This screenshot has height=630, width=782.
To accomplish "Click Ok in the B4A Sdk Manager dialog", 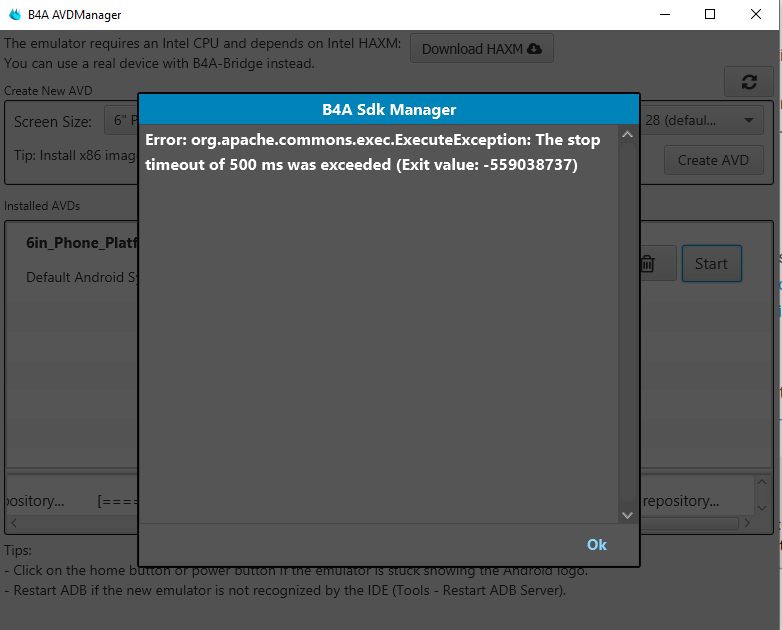I will [596, 544].
